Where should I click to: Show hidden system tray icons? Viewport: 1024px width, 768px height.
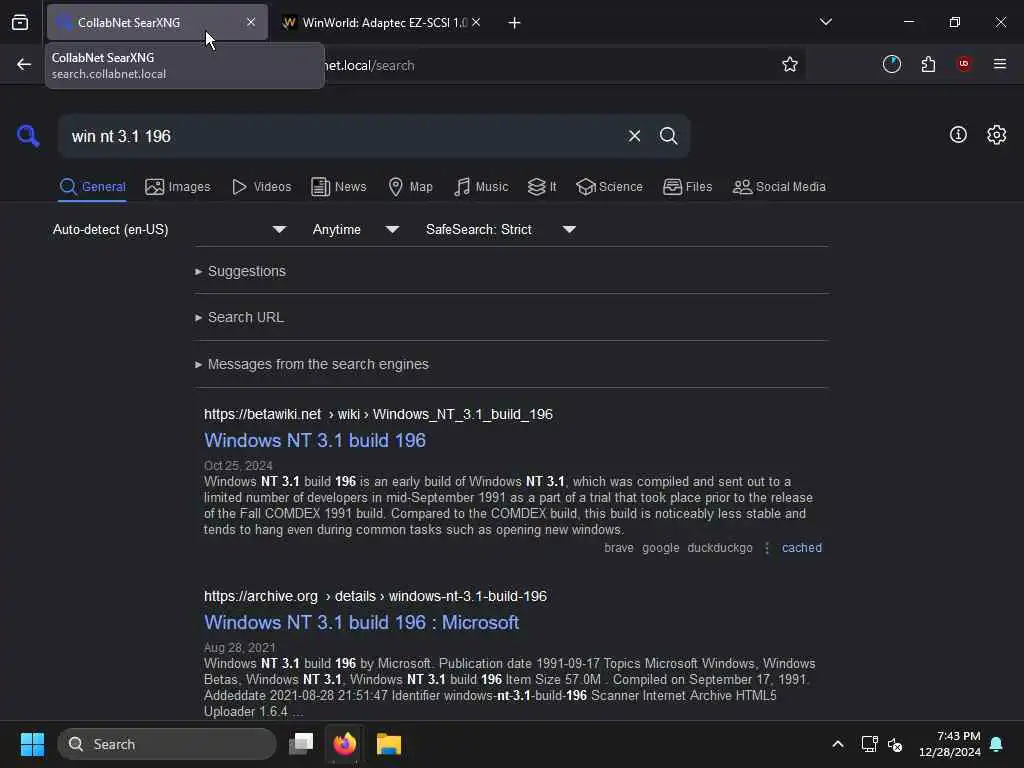(837, 744)
